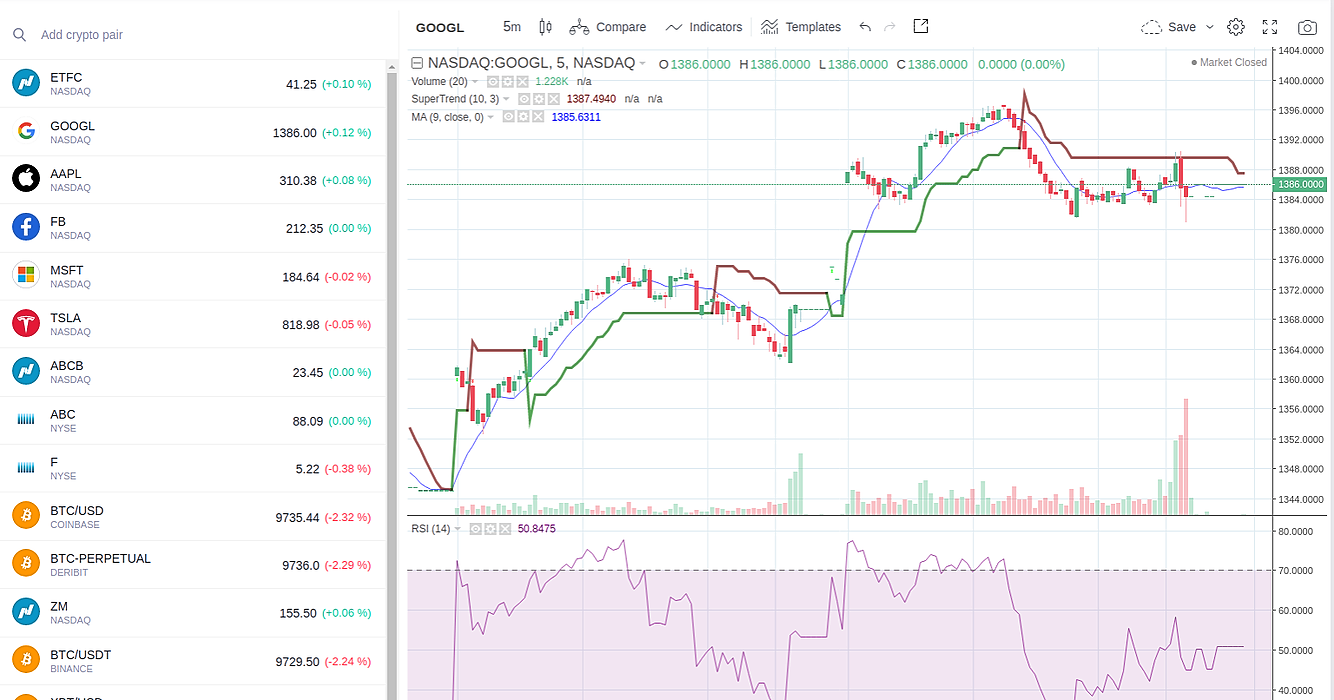Redo the last chart action
Screen dimensions: 1334x700
click(890, 27)
